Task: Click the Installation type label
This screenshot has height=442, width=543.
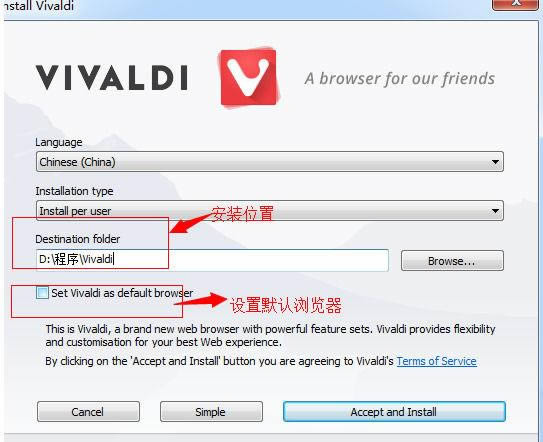Action: click(x=74, y=191)
